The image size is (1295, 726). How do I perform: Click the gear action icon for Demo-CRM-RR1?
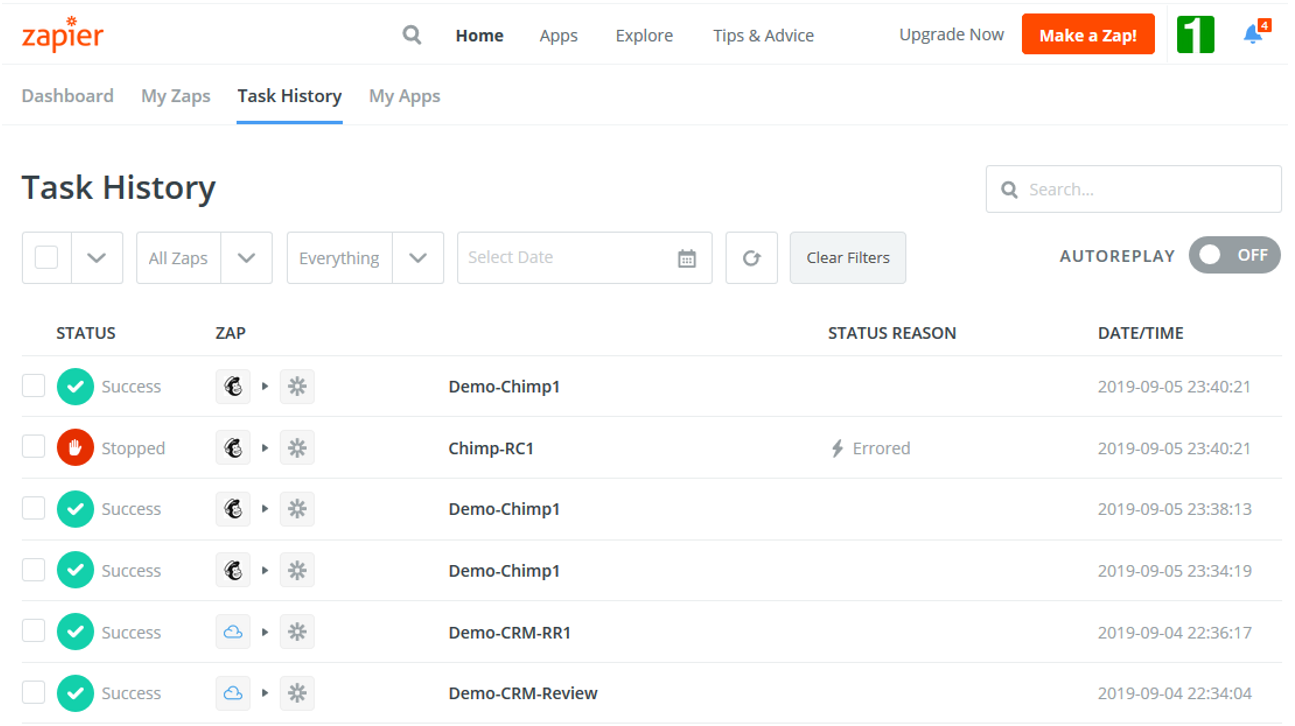coord(297,632)
